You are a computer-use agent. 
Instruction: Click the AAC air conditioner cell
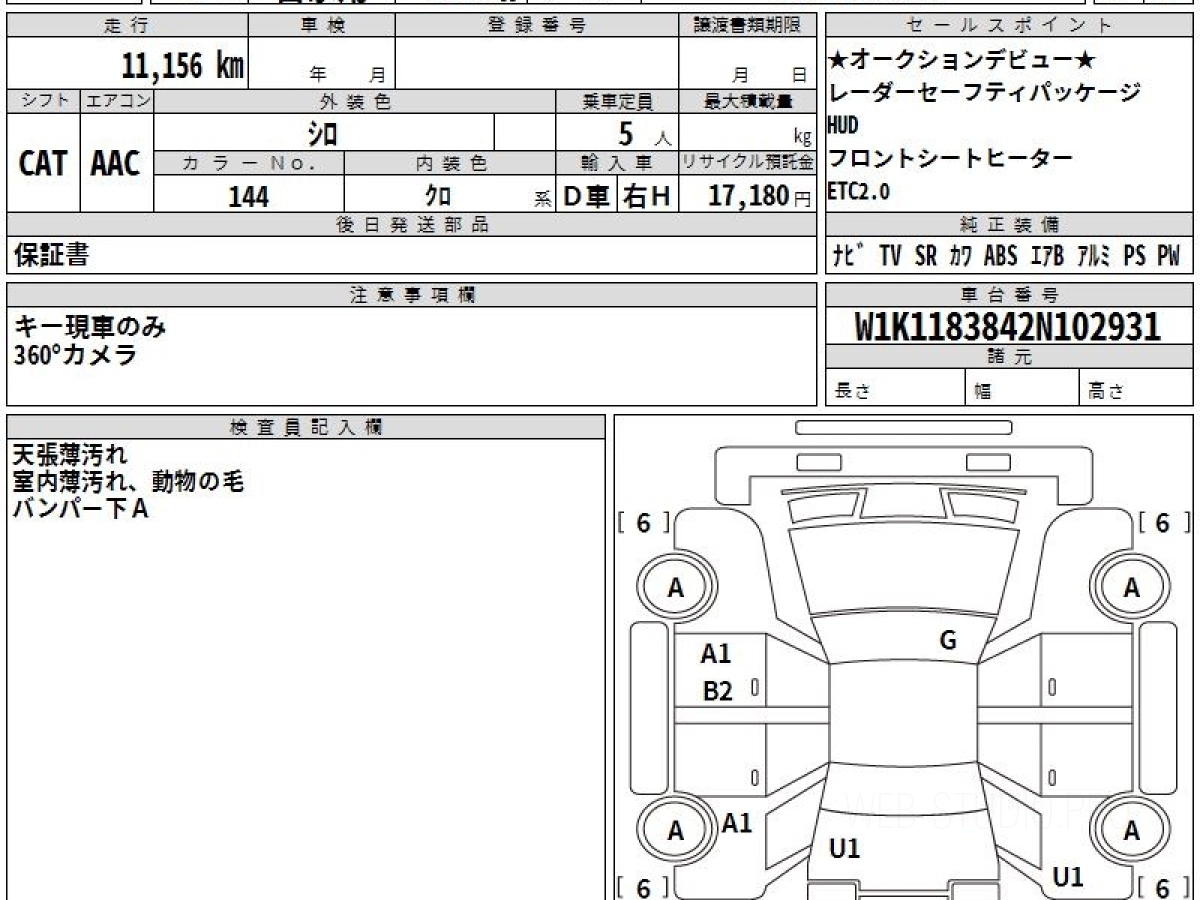click(x=116, y=164)
